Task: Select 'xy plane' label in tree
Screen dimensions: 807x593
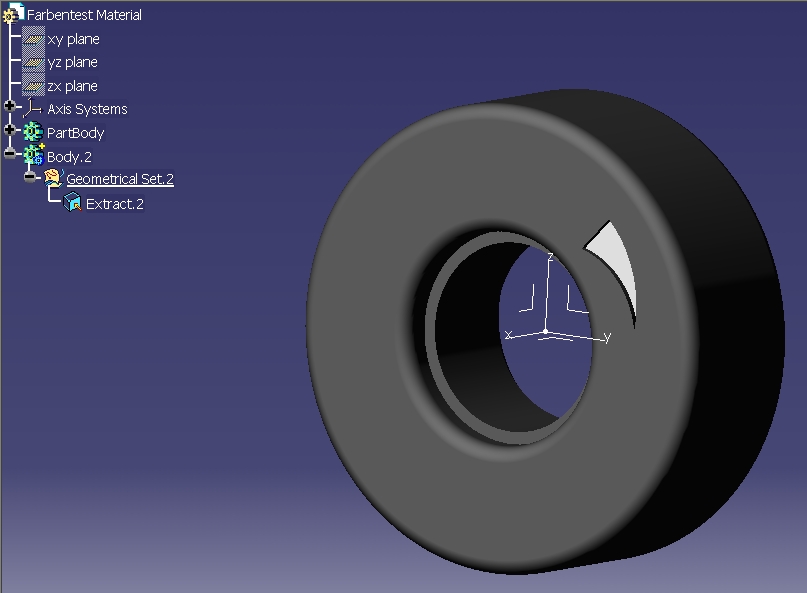Action: 74,39
